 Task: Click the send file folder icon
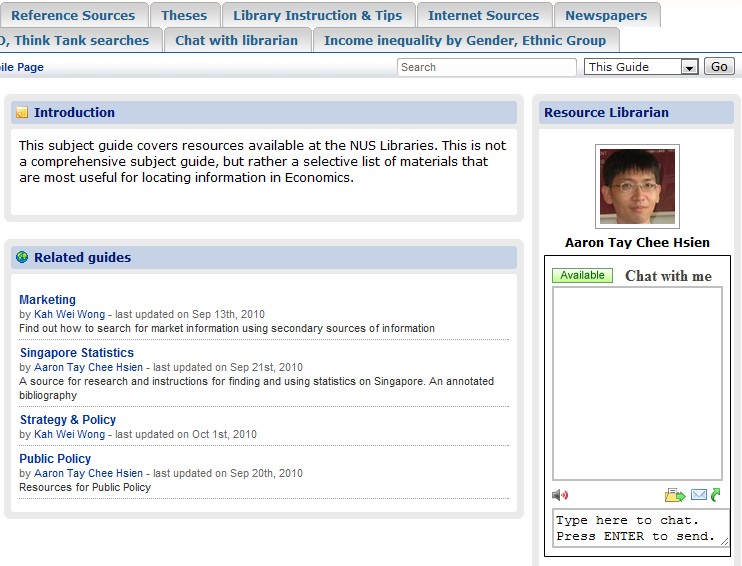click(675, 495)
